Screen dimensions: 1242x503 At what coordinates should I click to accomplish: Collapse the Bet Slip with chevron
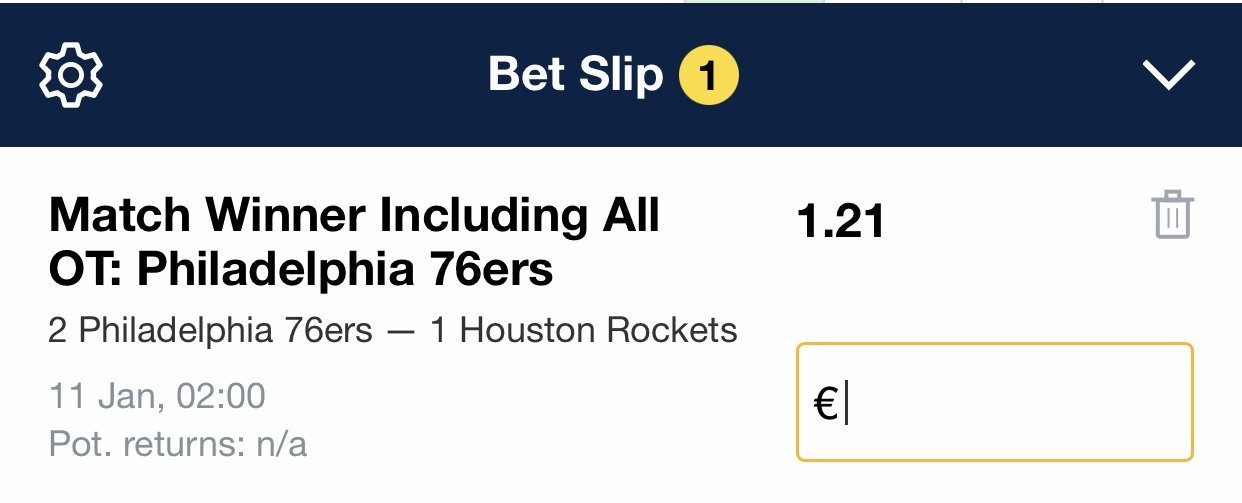coord(1169,75)
